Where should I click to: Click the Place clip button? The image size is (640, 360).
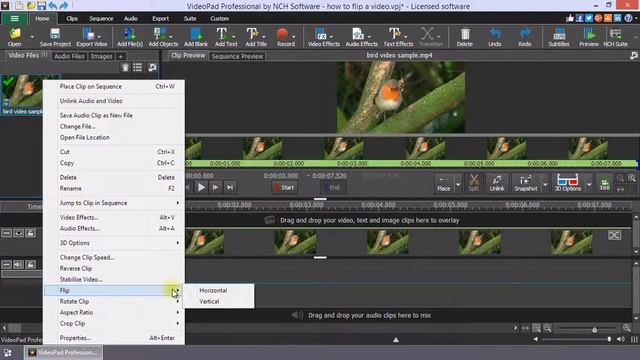(444, 183)
